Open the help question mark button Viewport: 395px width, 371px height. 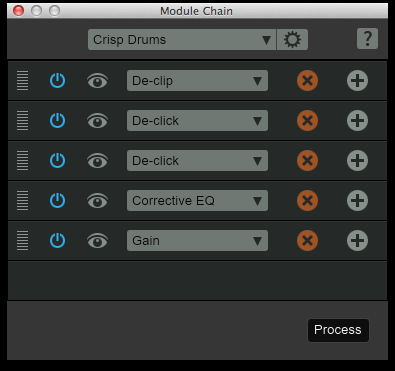pos(367,39)
